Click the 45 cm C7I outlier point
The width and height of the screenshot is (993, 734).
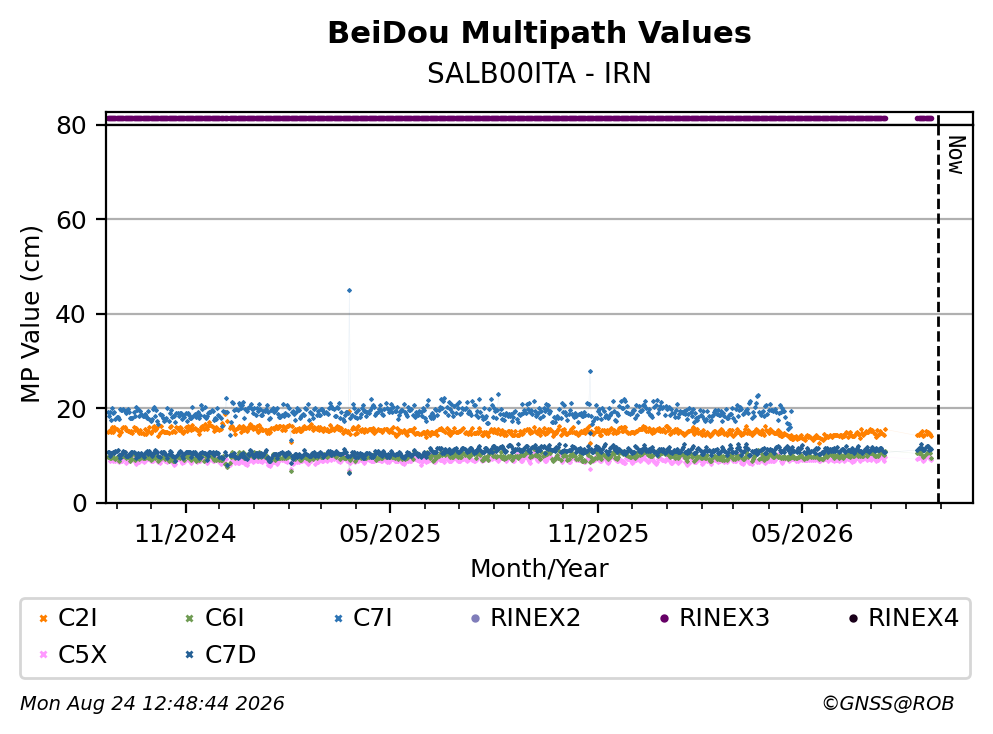pos(349,291)
